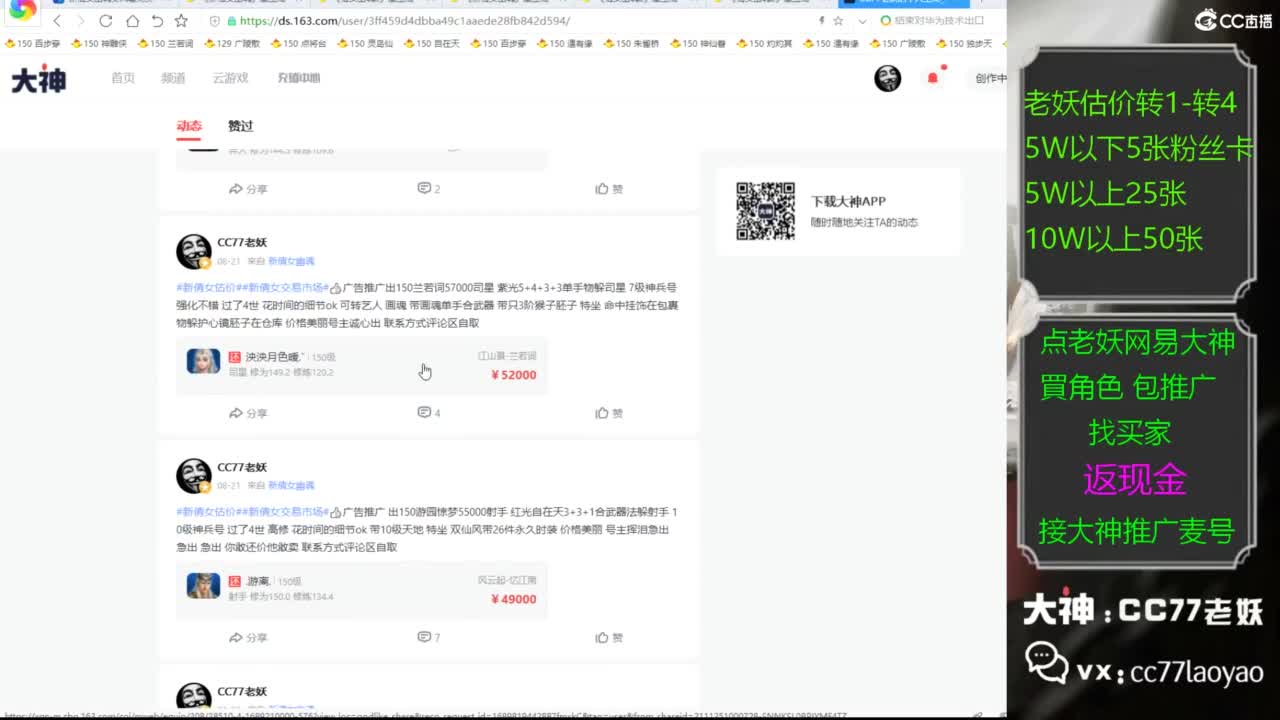Switch to the 赞过 tab
The image size is (1280, 720).
pyautogui.click(x=240, y=126)
